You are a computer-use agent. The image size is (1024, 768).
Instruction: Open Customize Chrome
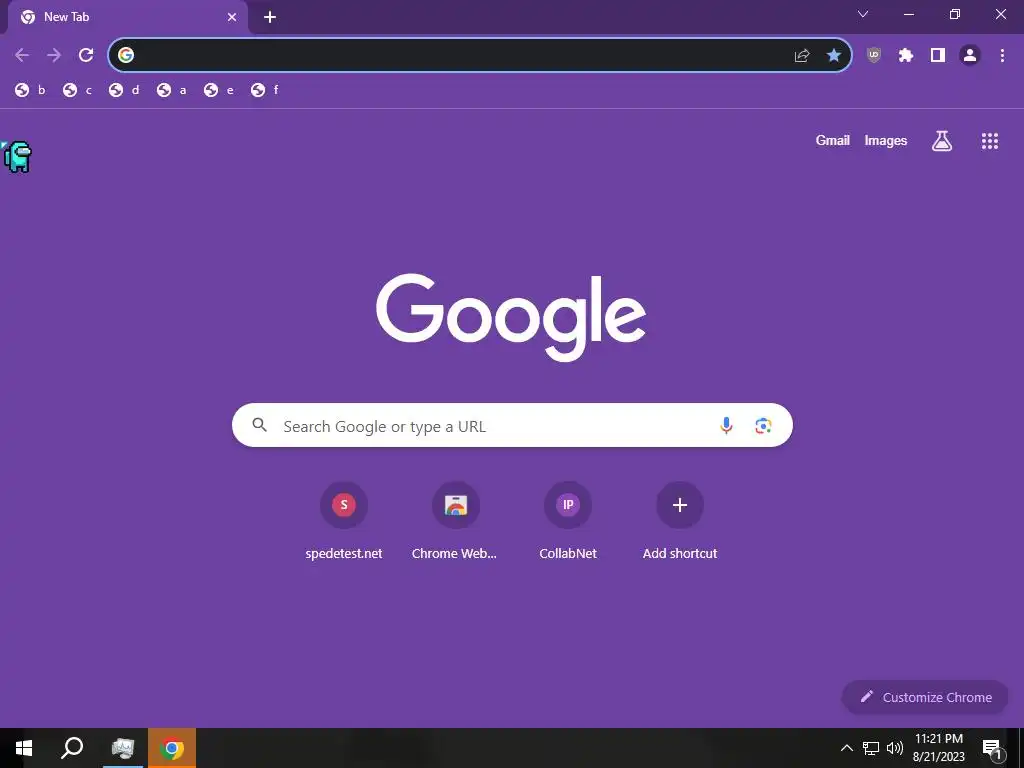click(x=925, y=697)
